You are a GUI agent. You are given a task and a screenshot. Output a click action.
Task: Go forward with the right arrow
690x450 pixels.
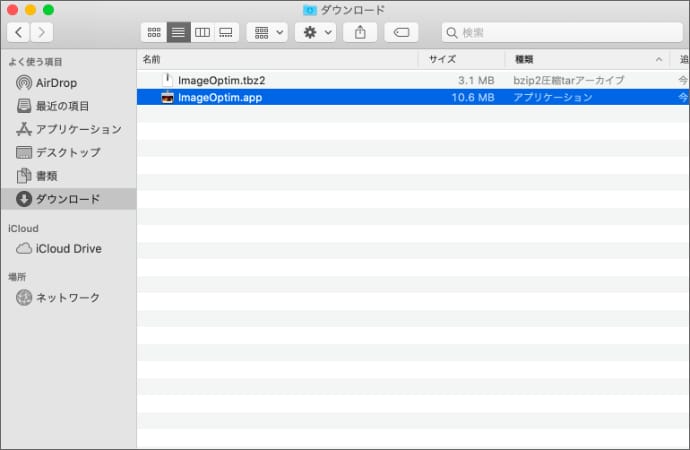(42, 33)
